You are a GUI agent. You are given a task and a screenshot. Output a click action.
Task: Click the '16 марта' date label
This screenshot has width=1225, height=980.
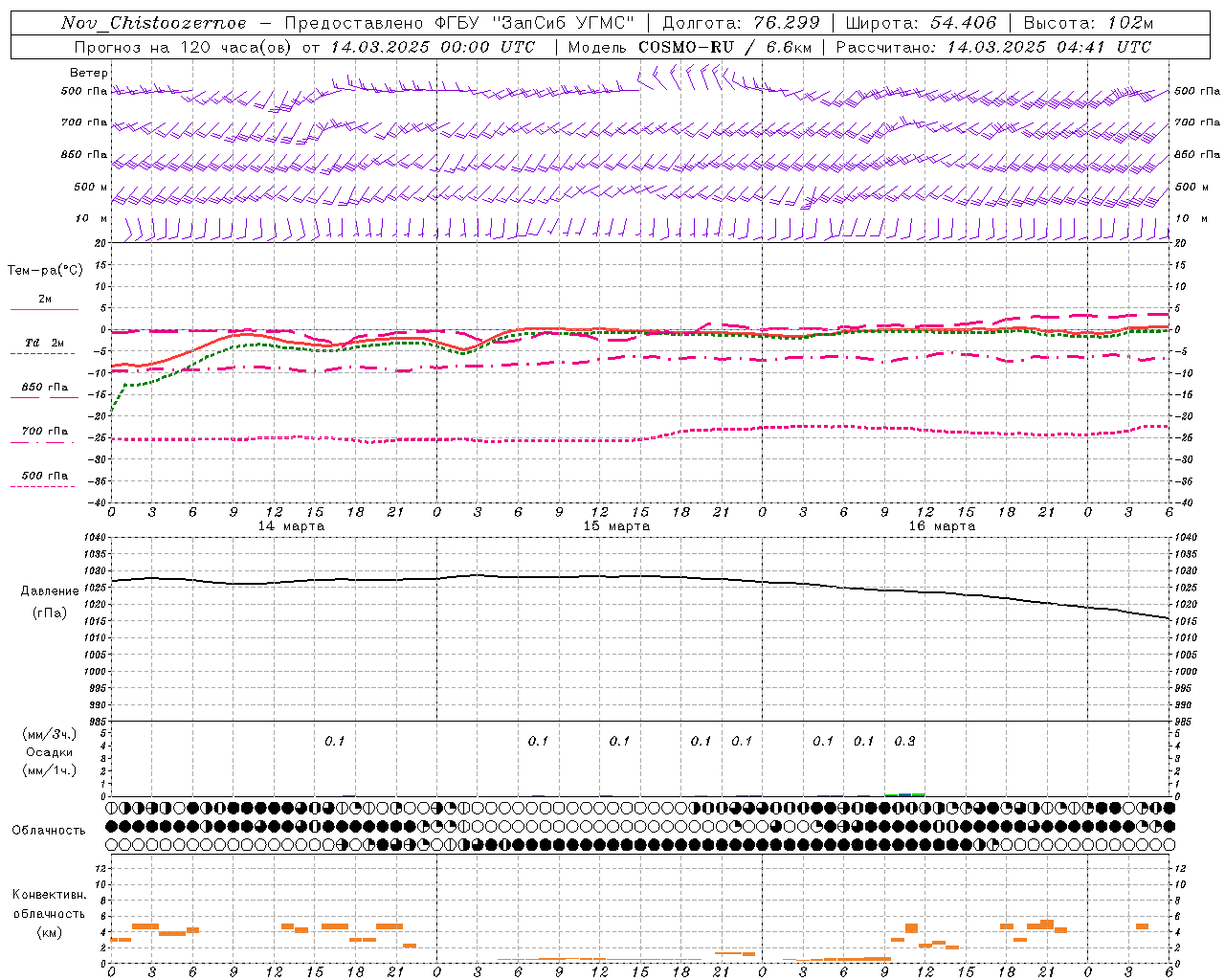[x=943, y=526]
